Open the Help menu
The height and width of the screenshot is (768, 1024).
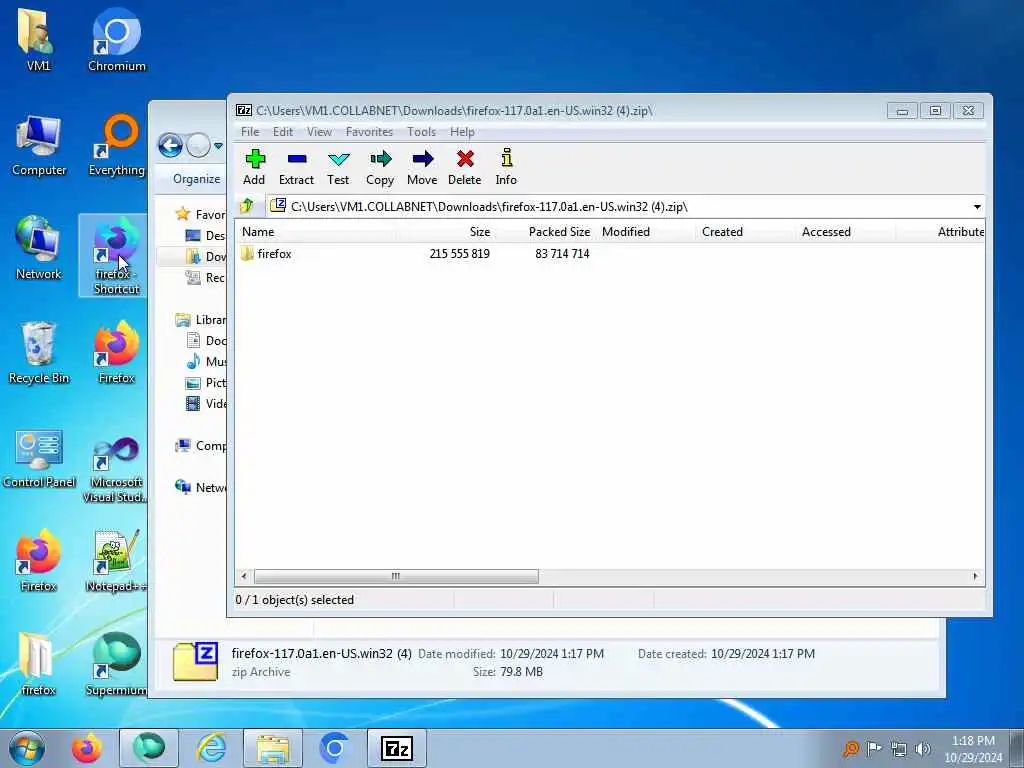462,132
